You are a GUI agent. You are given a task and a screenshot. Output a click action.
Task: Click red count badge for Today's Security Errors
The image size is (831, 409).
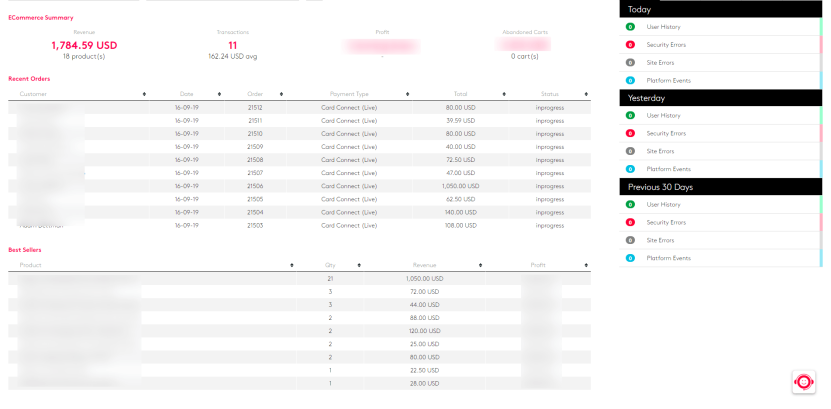pyautogui.click(x=630, y=45)
